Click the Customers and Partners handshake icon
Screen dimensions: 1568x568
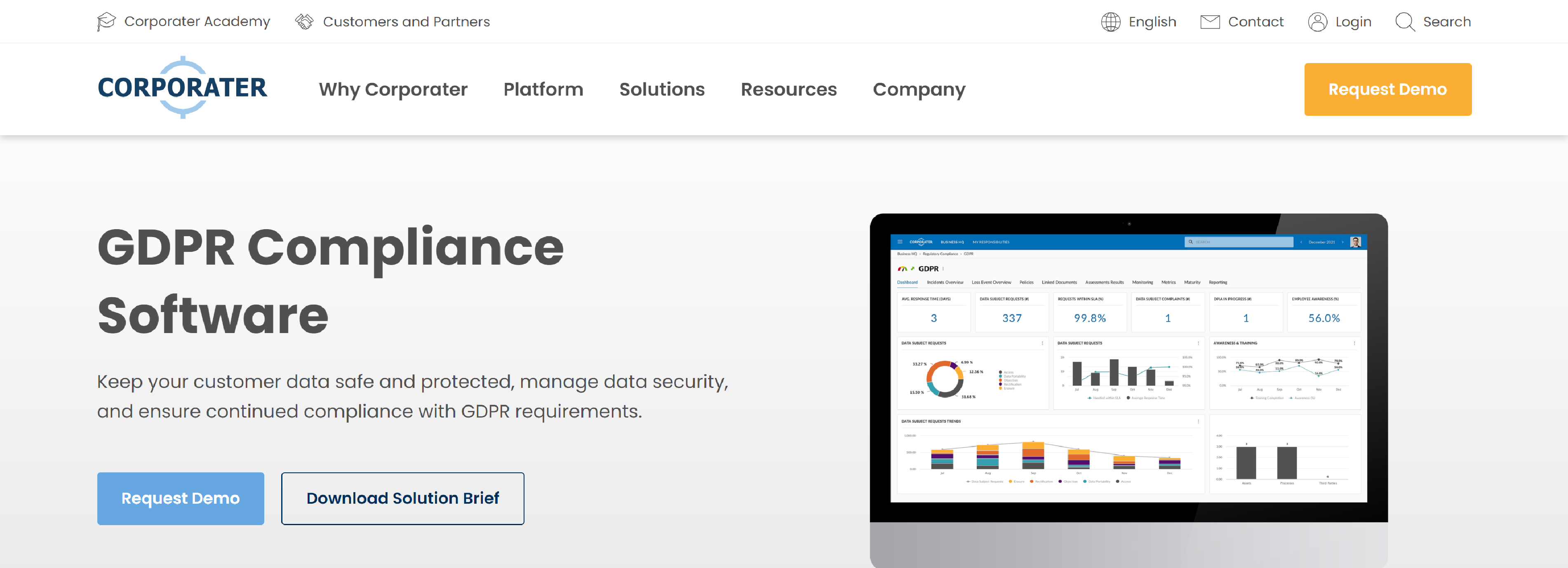click(304, 22)
